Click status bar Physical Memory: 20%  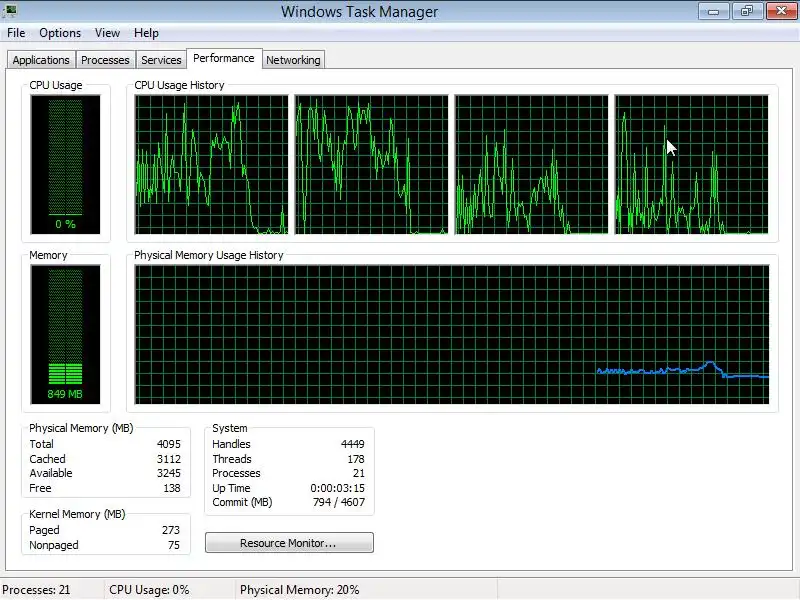(x=299, y=590)
